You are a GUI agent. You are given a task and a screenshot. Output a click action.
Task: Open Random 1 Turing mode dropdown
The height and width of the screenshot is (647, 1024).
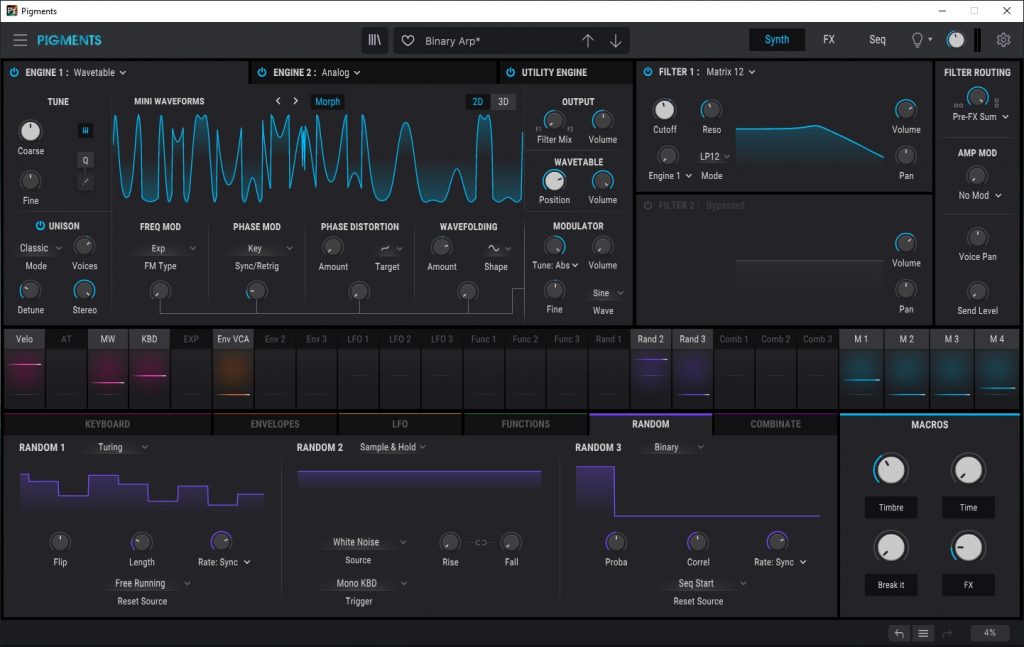123,447
